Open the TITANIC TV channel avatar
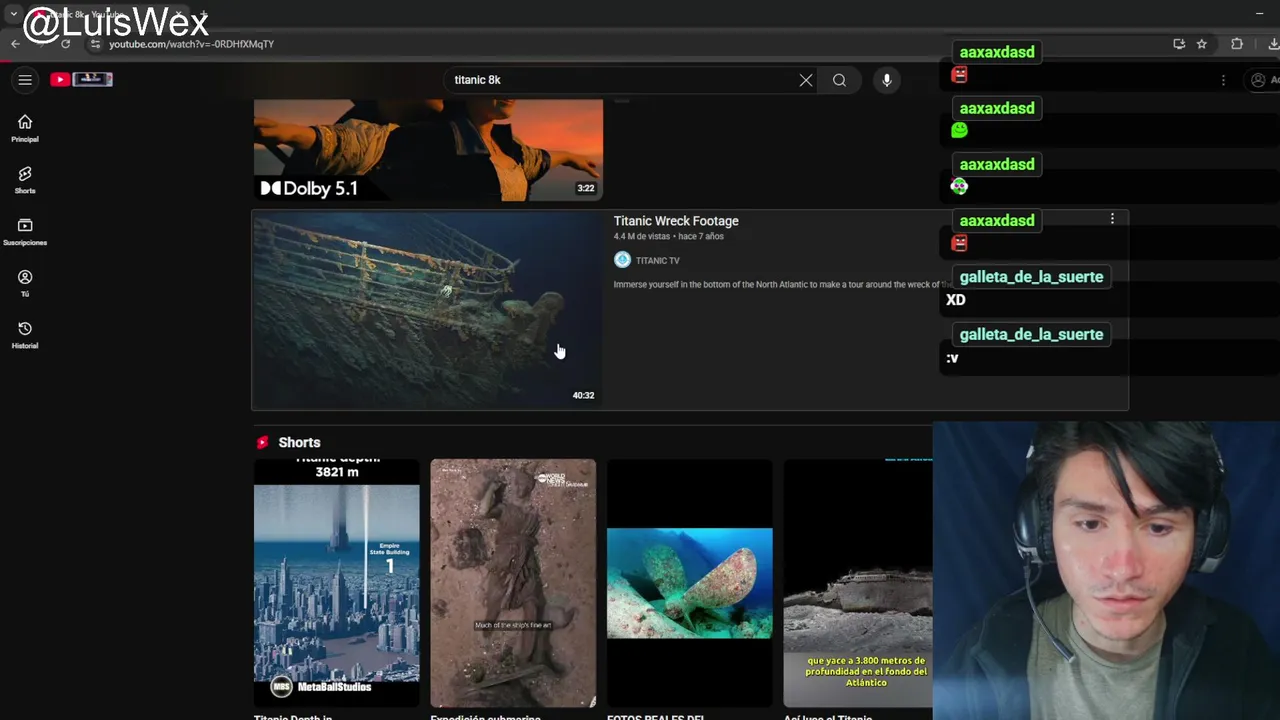The width and height of the screenshot is (1280, 720). (x=622, y=260)
